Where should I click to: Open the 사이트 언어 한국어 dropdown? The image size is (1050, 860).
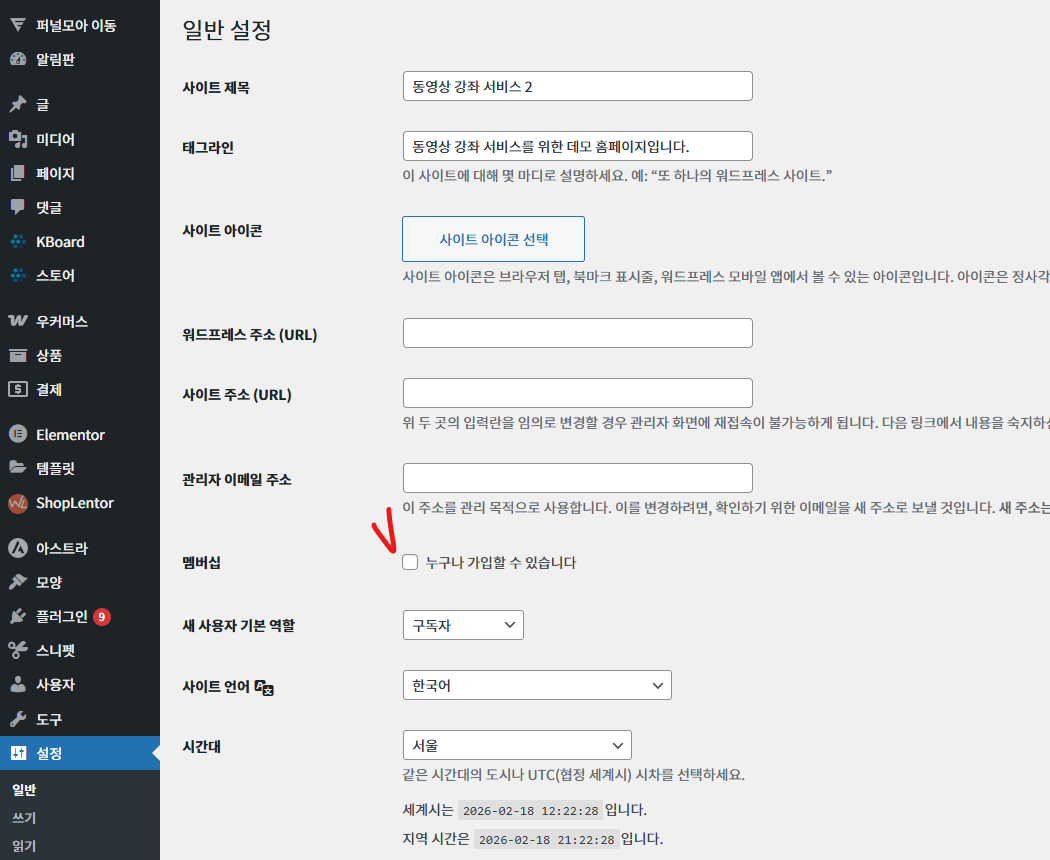tap(537, 685)
